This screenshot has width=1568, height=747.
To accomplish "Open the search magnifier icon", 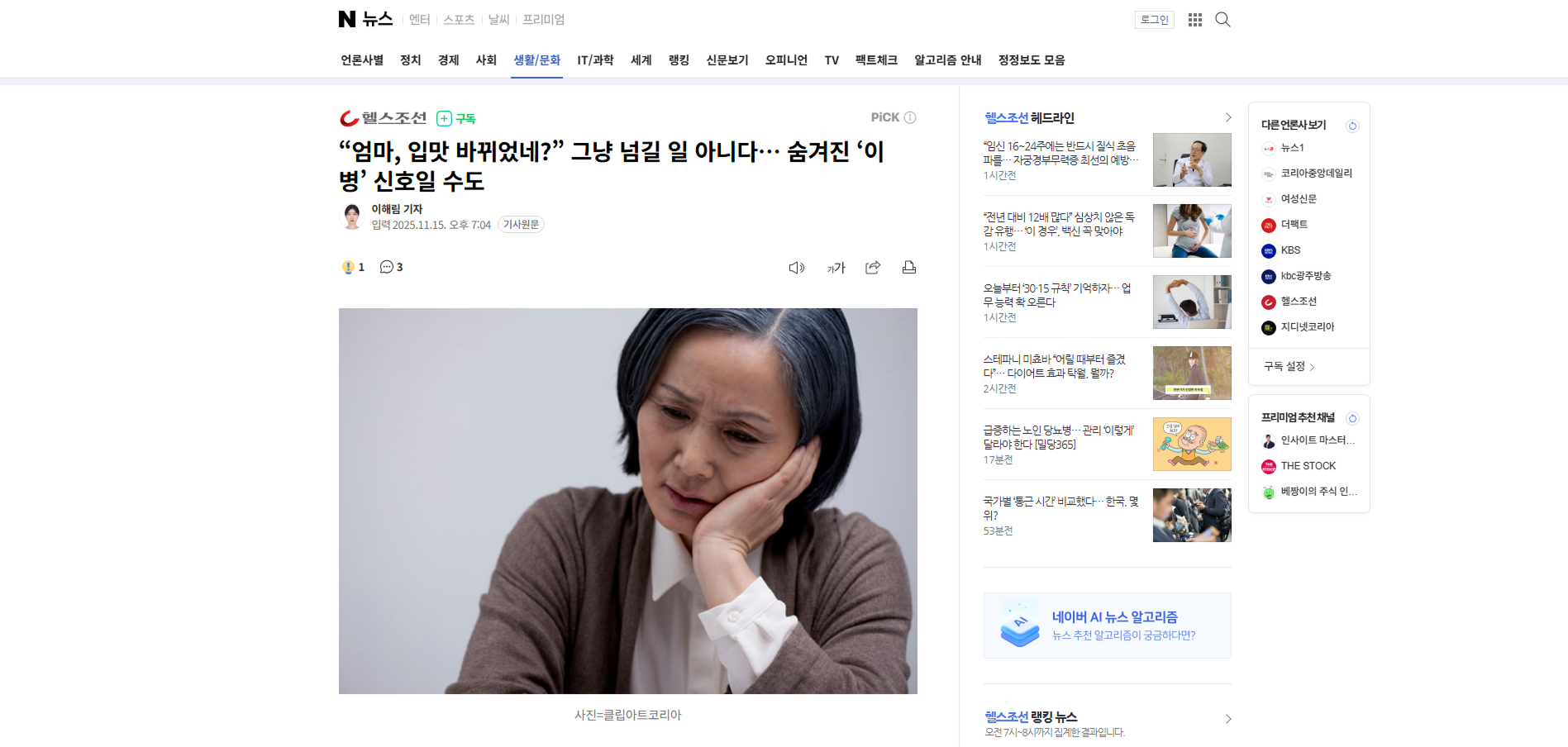I will click(x=1222, y=20).
